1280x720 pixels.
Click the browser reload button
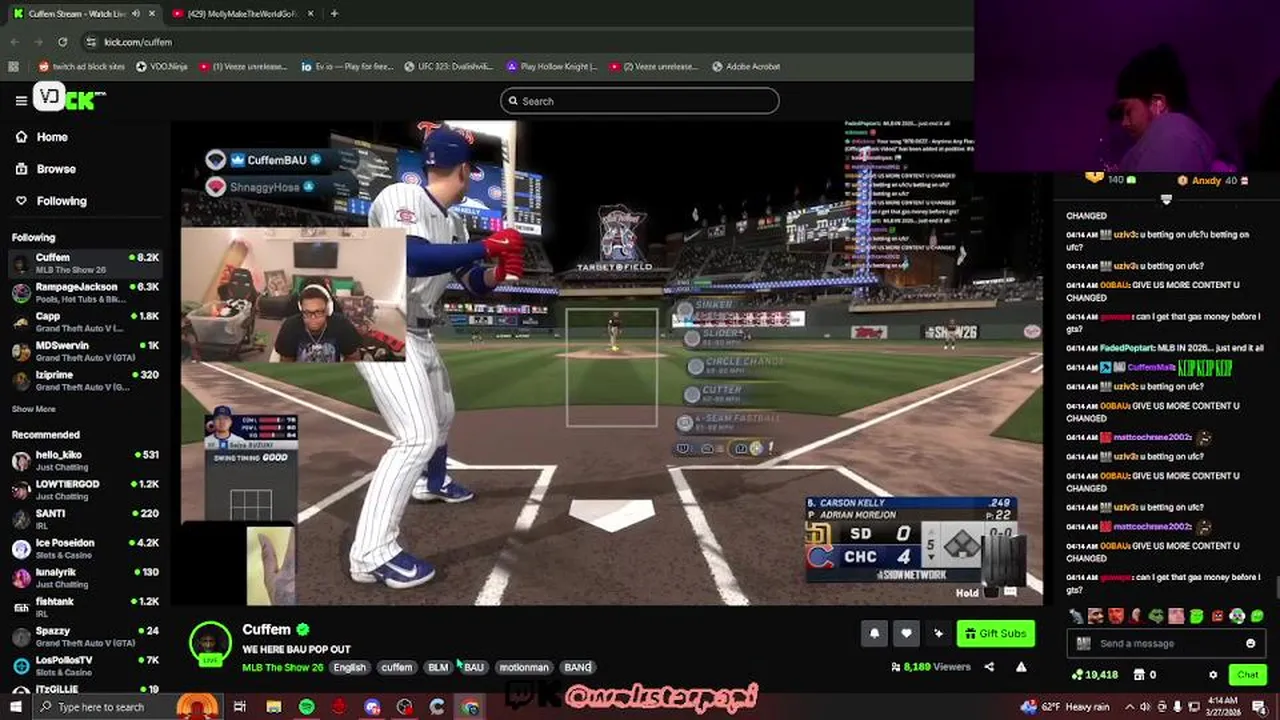(x=62, y=42)
